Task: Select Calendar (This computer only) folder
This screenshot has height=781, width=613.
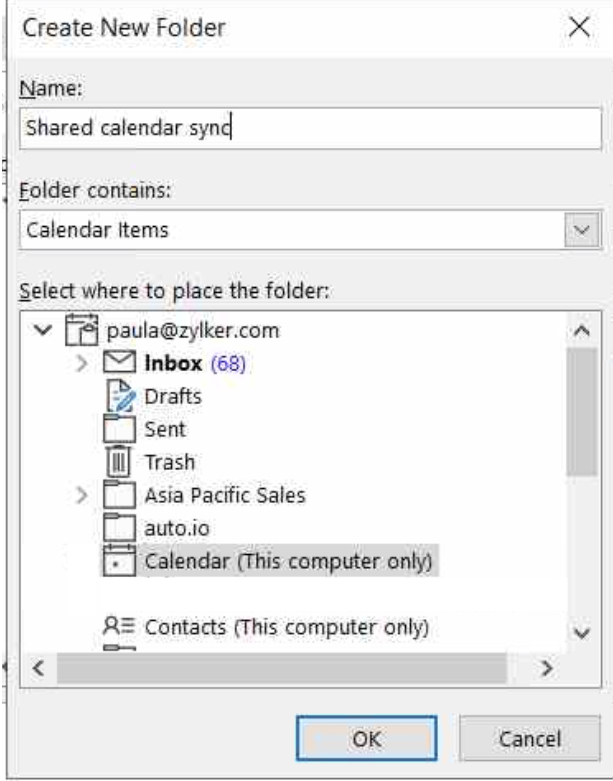Action: coord(288,562)
